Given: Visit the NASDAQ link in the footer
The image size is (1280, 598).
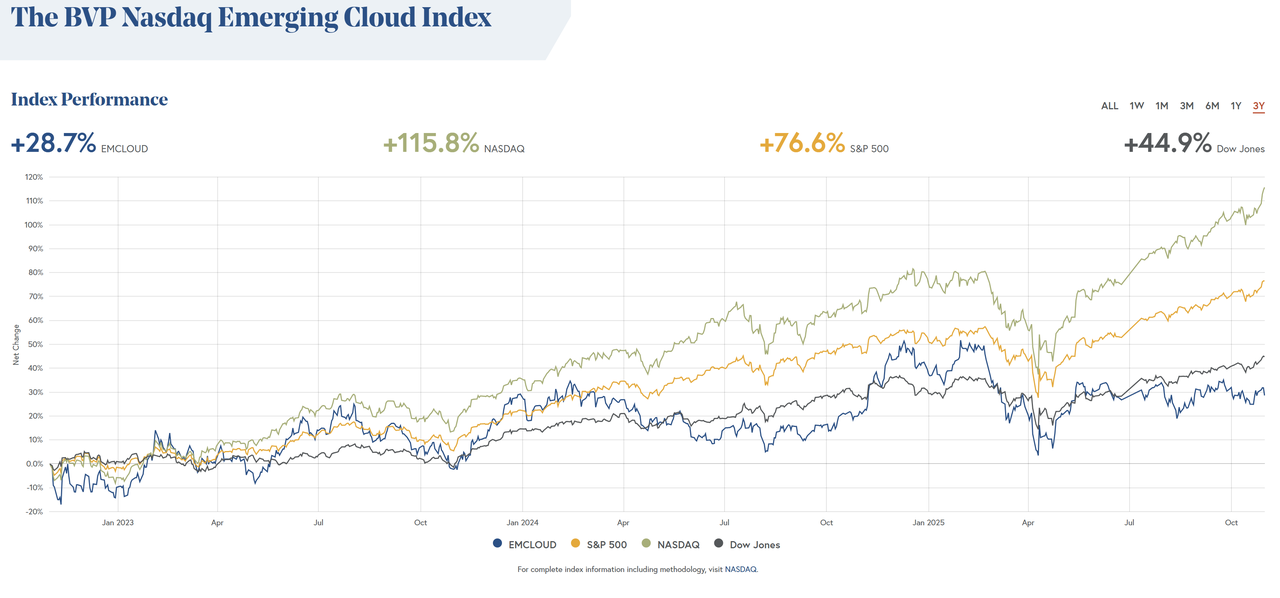Looking at the screenshot, I should coord(742,568).
